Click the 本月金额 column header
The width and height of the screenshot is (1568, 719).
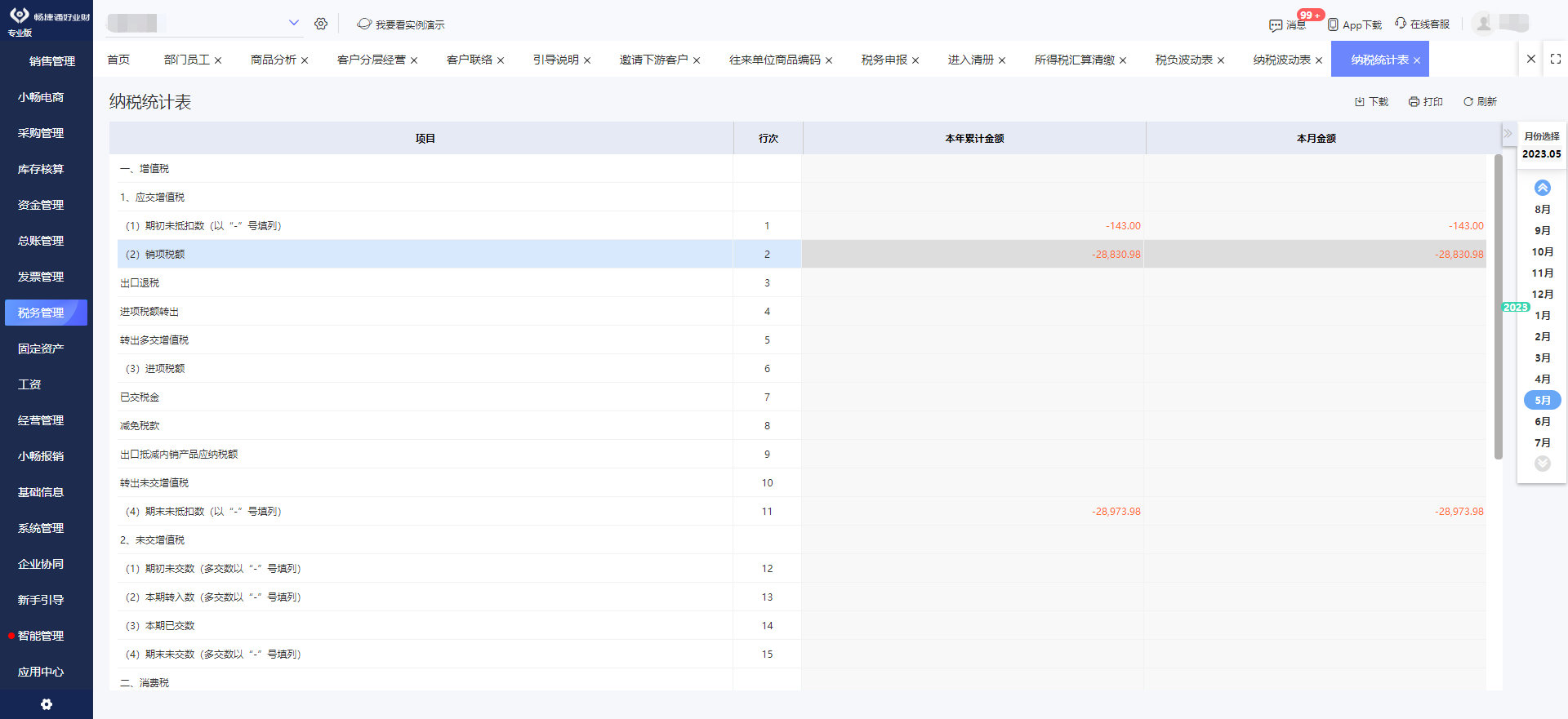(1316, 139)
